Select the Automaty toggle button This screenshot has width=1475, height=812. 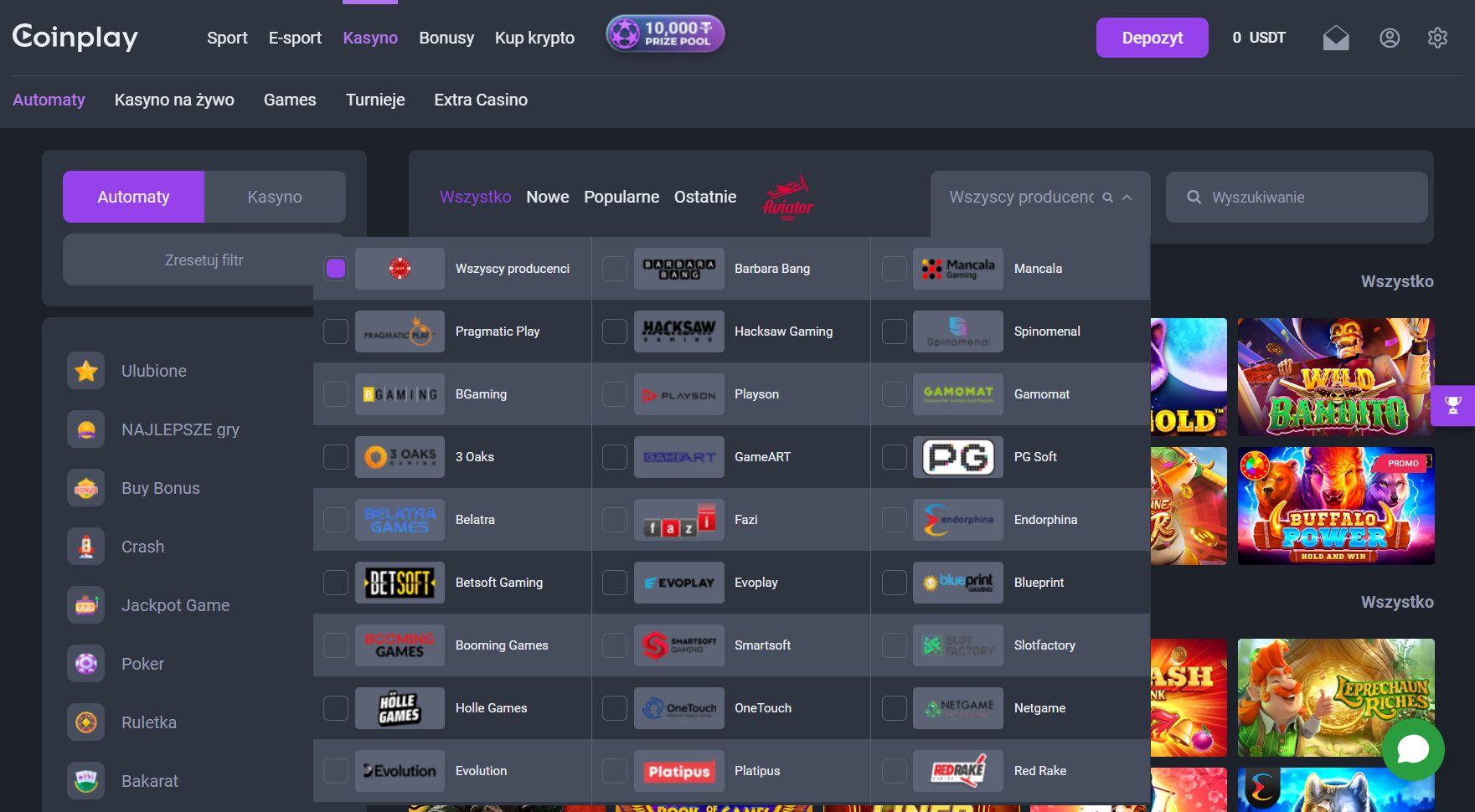pos(133,197)
